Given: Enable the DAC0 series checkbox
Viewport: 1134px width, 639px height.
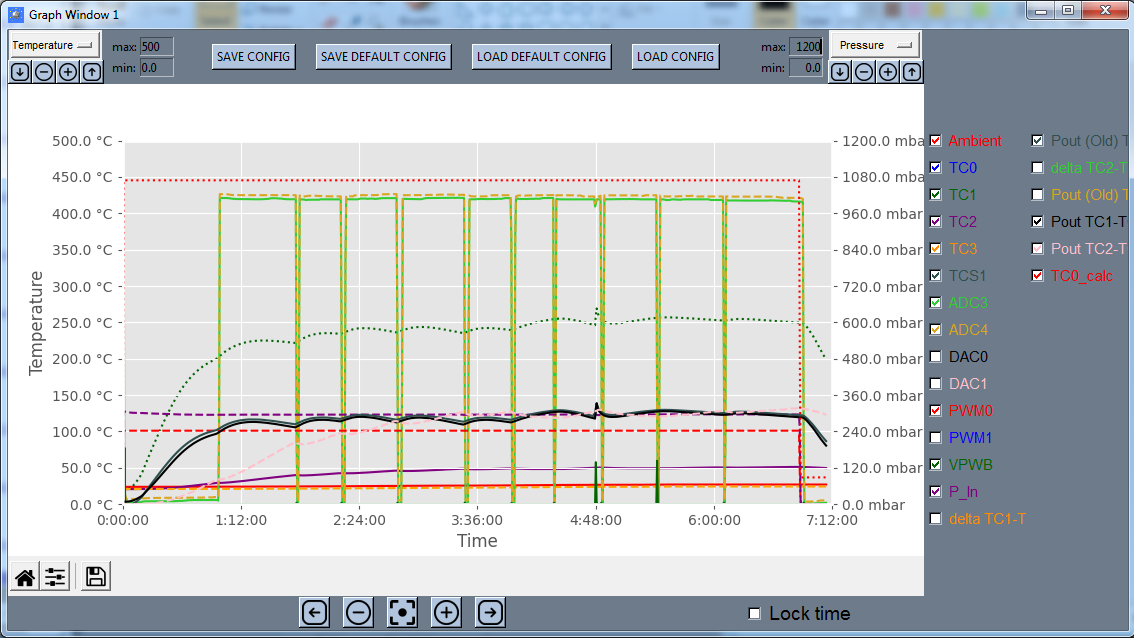Looking at the screenshot, I should [936, 357].
